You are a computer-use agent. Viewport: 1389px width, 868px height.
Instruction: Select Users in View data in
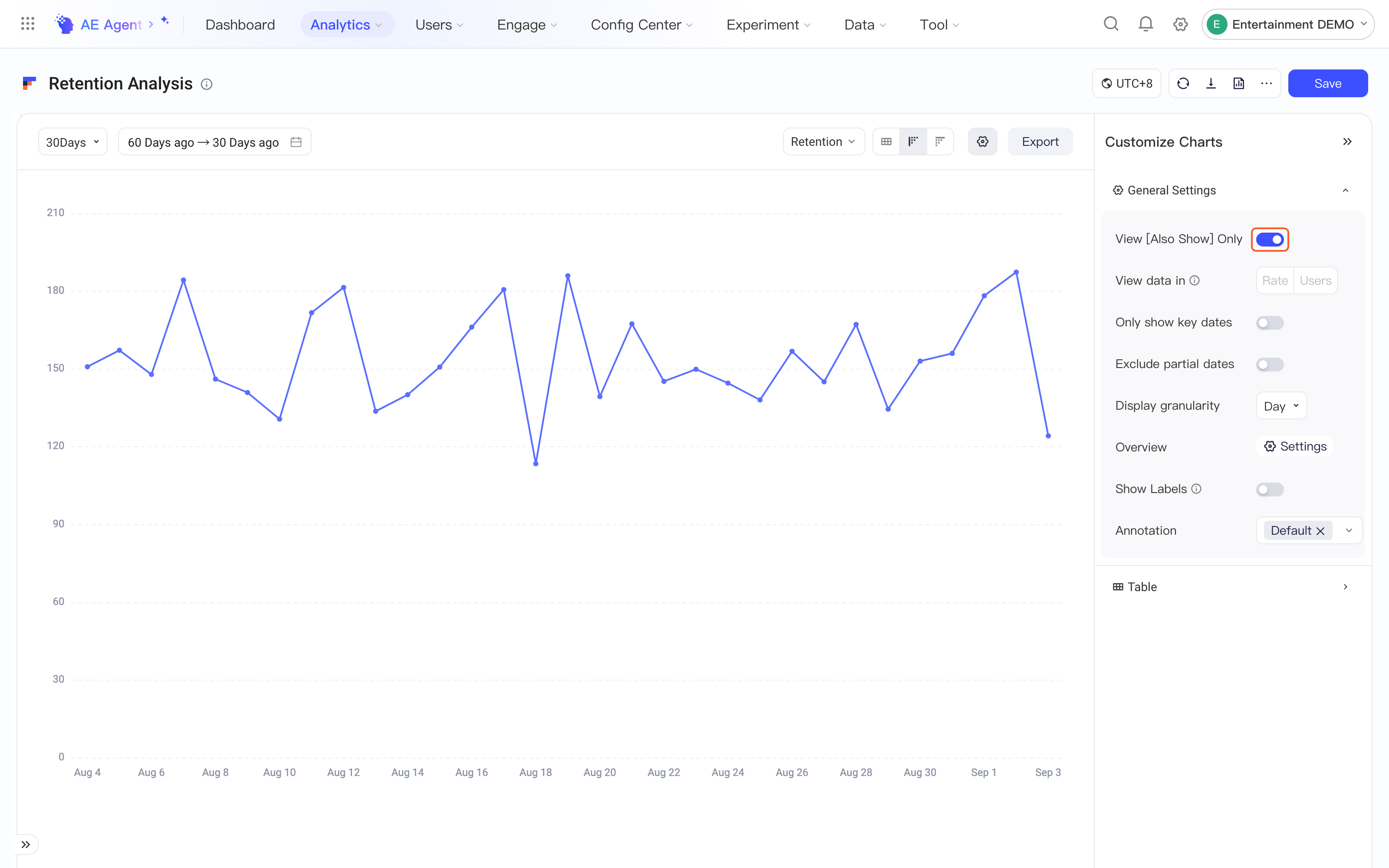[x=1316, y=281]
